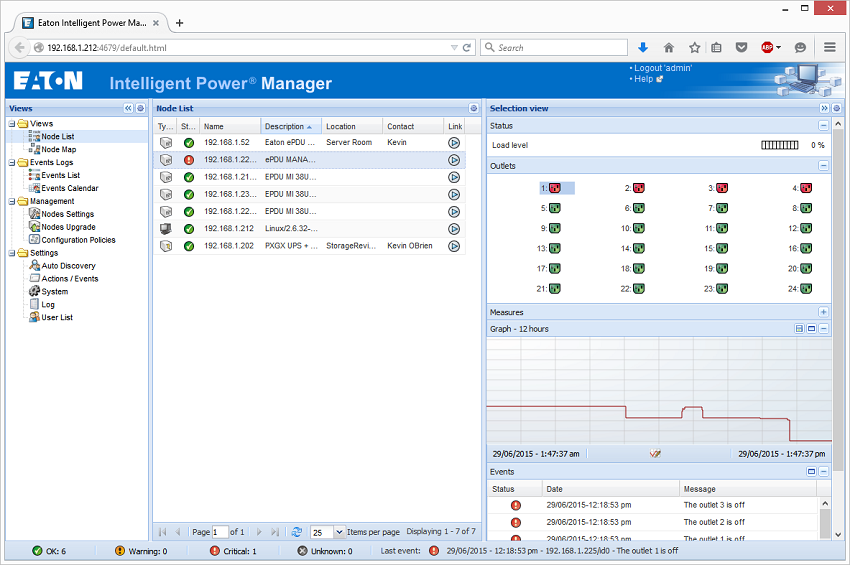Click the Firefox search box
The height and width of the screenshot is (565, 850).
(553, 48)
